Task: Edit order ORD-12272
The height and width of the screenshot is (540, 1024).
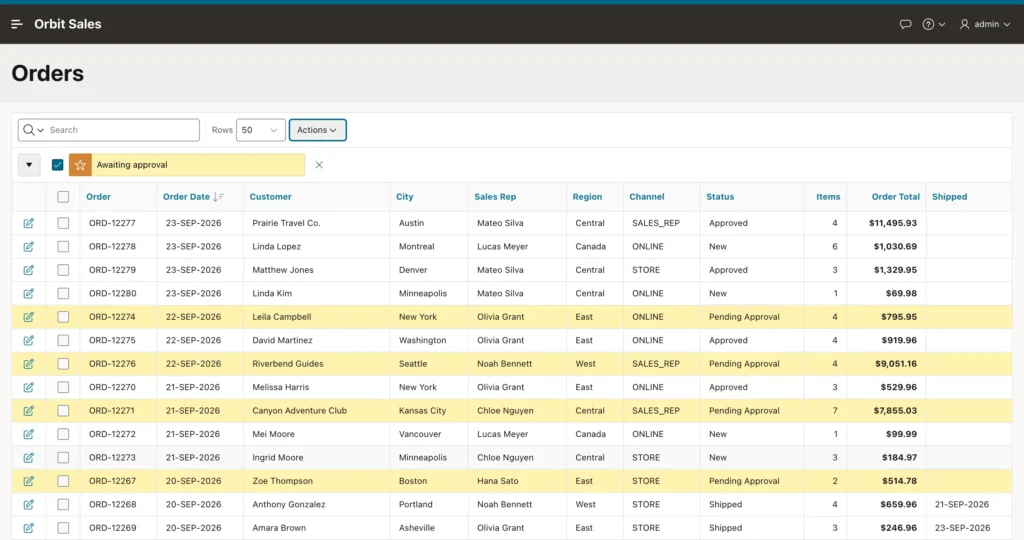Action: (x=29, y=435)
